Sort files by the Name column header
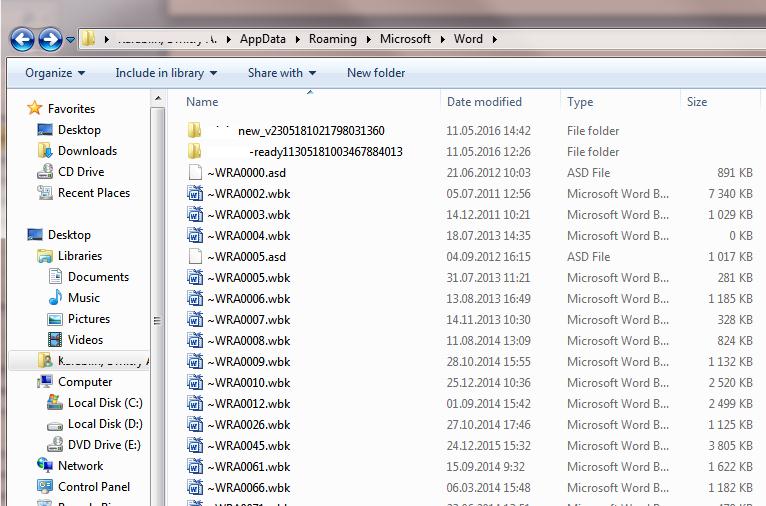The height and width of the screenshot is (506, 766). point(202,102)
